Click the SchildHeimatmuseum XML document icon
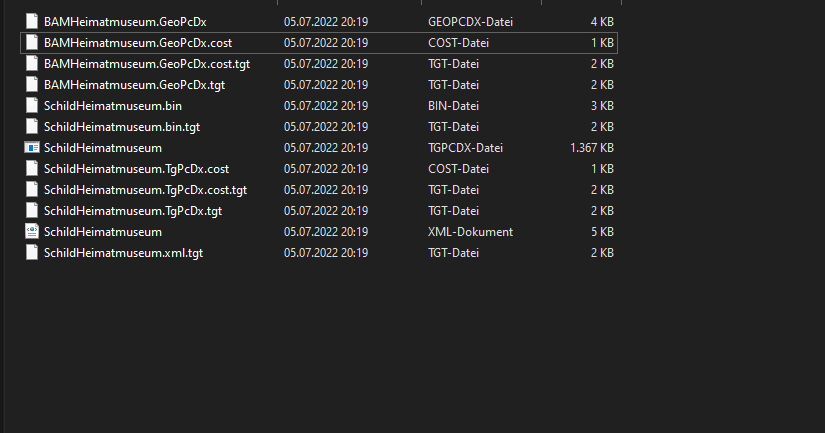825x433 pixels. pos(32,231)
